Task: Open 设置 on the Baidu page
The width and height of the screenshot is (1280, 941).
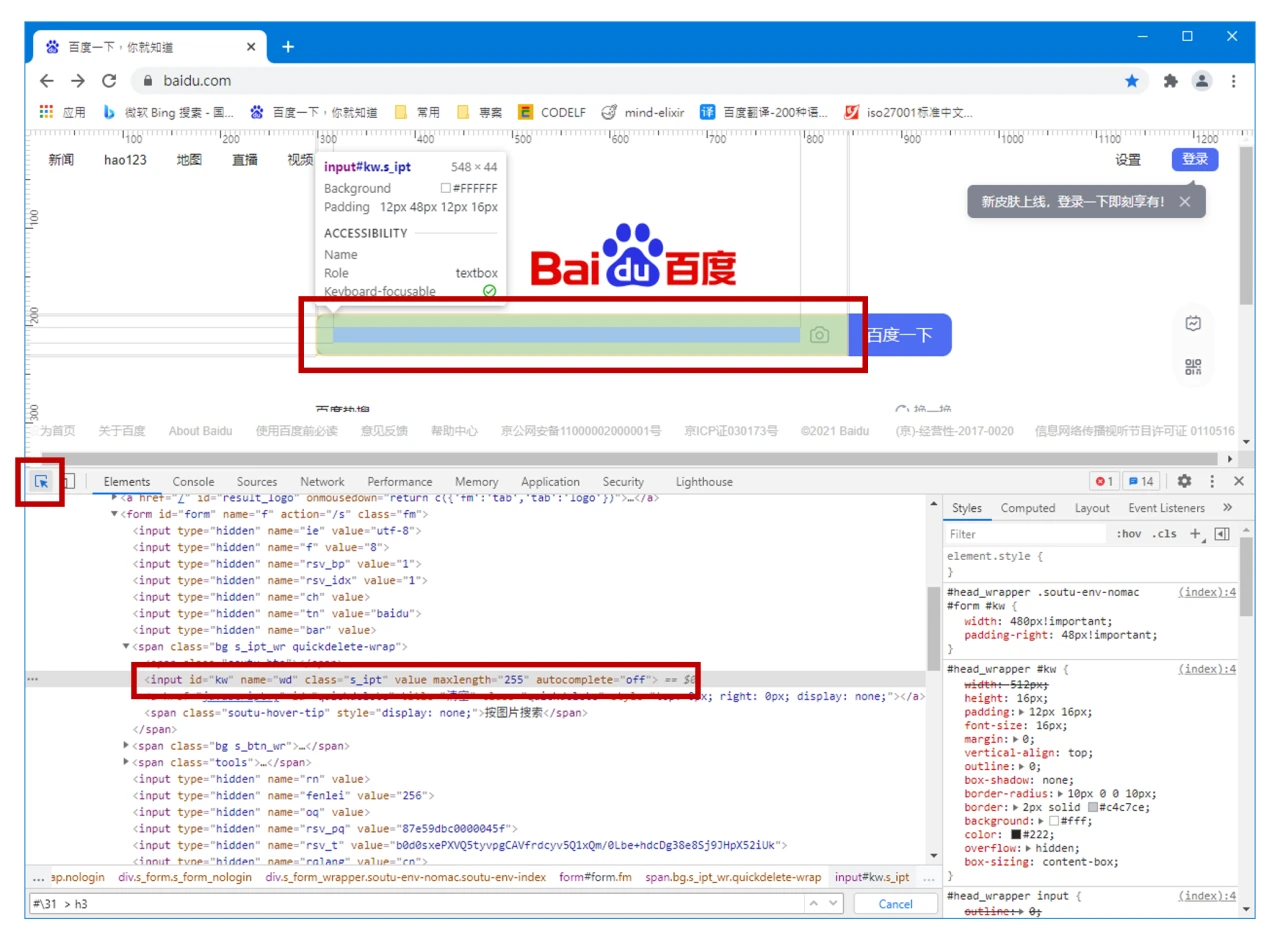Action: (x=1129, y=160)
